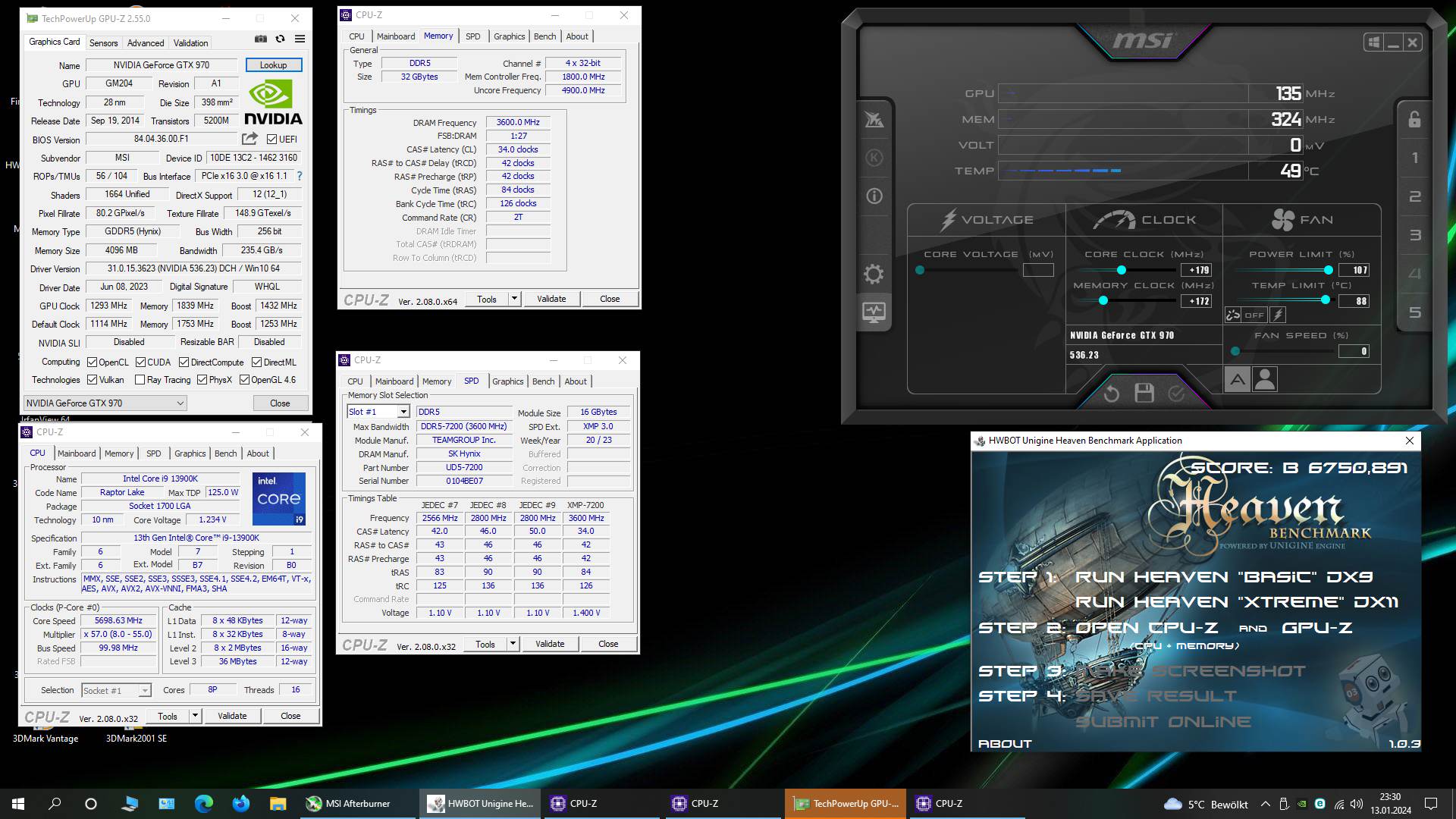Select Afterburner profile slot 3
The image size is (1456, 819).
coord(1414,236)
